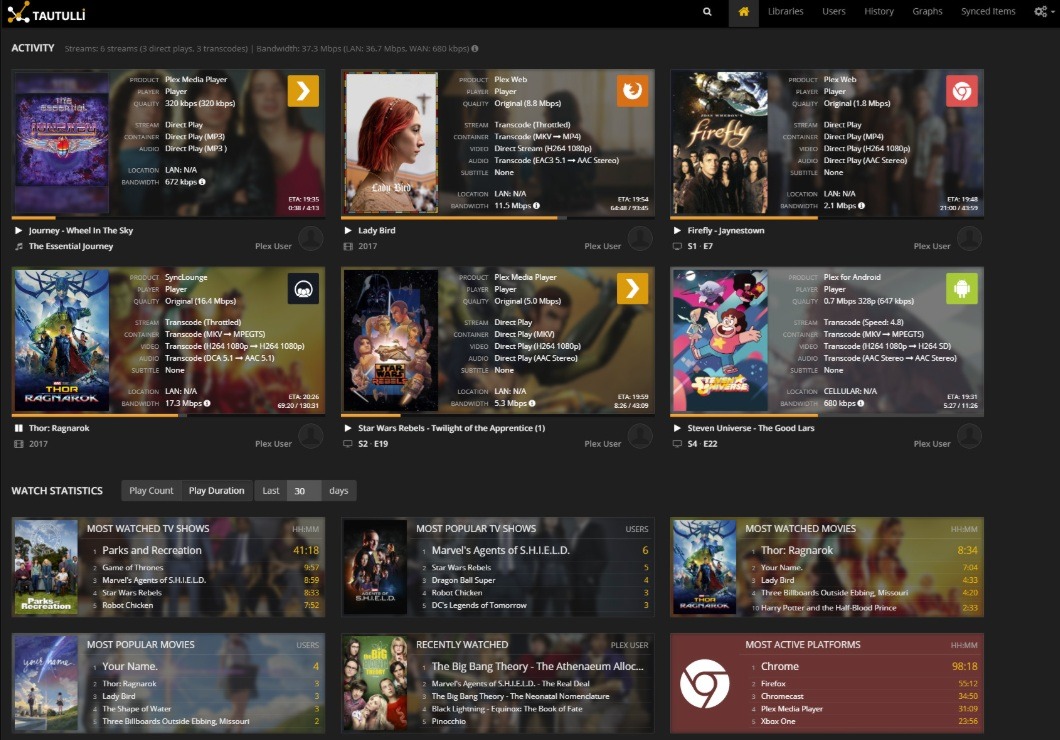Open the History tab
1060x740 pixels.
pyautogui.click(x=878, y=12)
